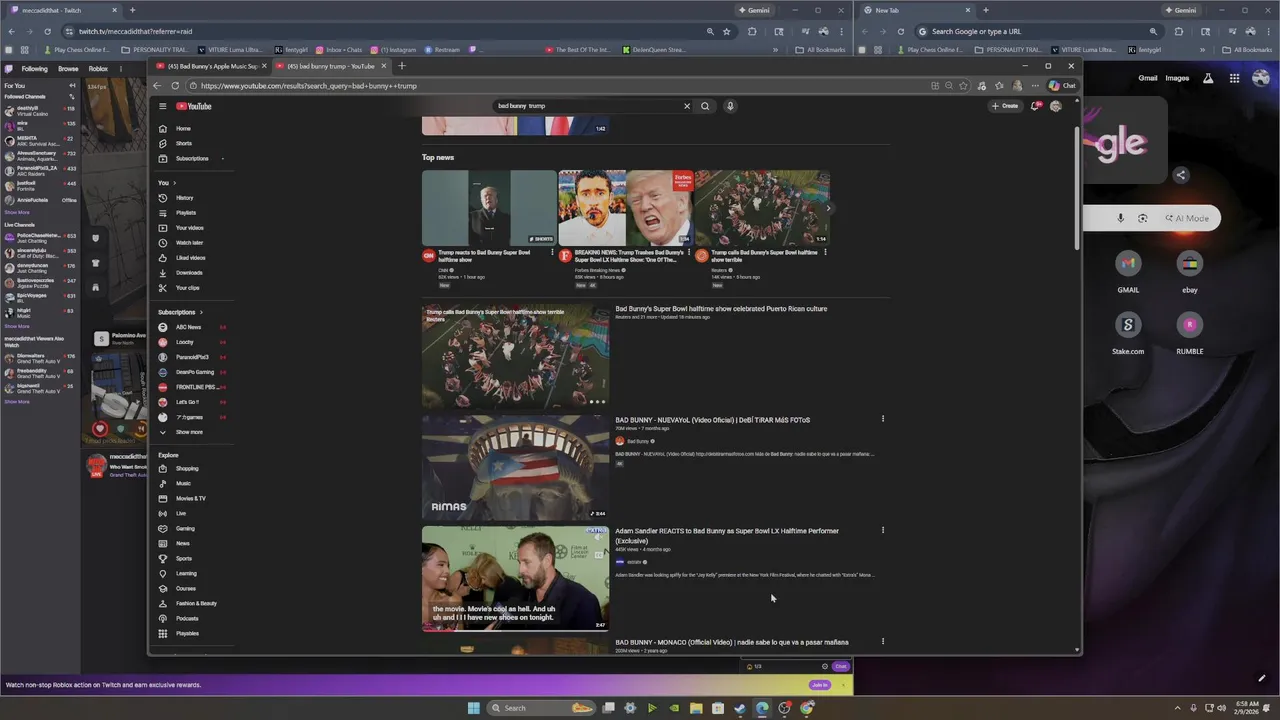This screenshot has width=1280, height=720.
Task: Open Following tab in Twitch window
Action: 34,69
